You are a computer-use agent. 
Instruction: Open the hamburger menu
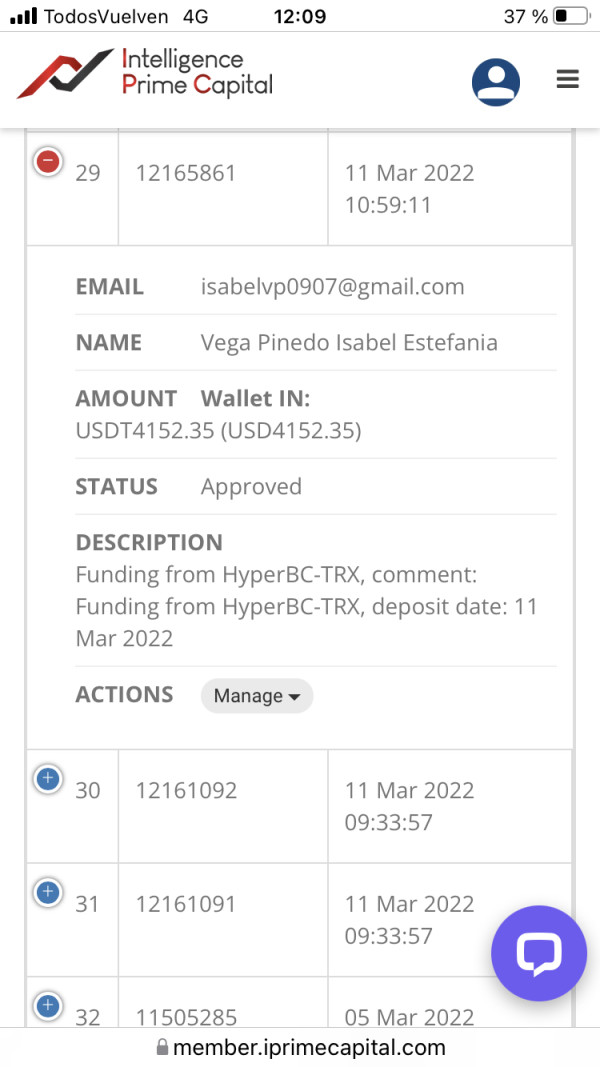tap(567, 80)
